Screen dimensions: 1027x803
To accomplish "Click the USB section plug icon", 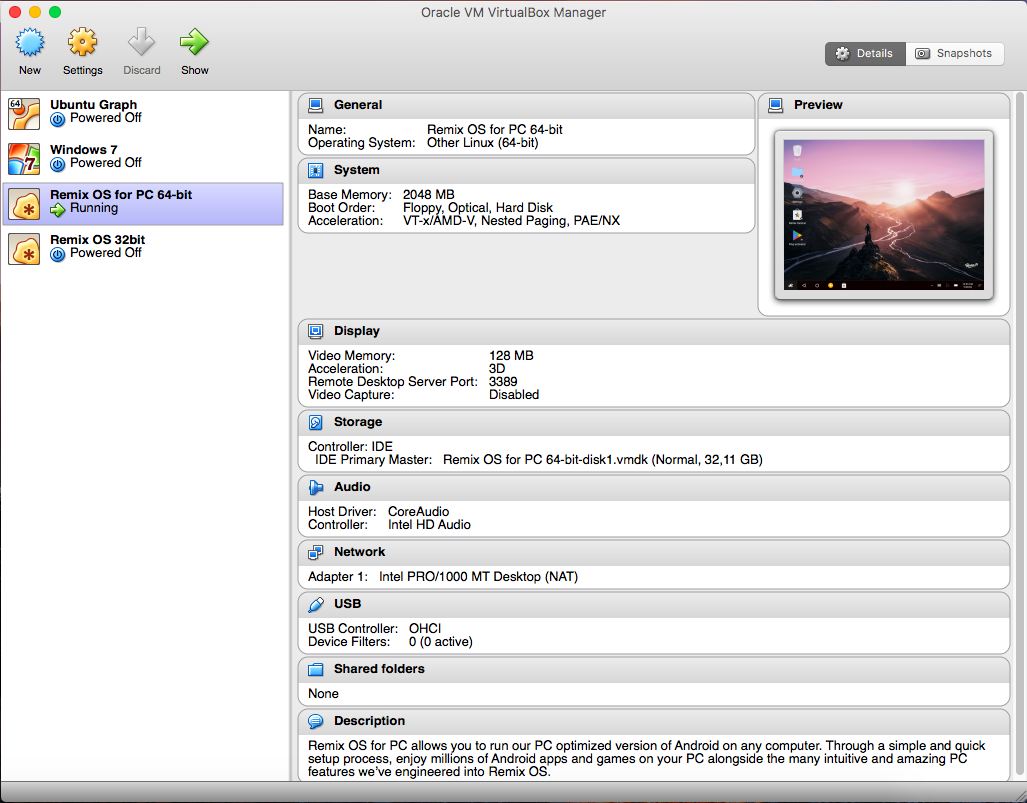I will (316, 604).
